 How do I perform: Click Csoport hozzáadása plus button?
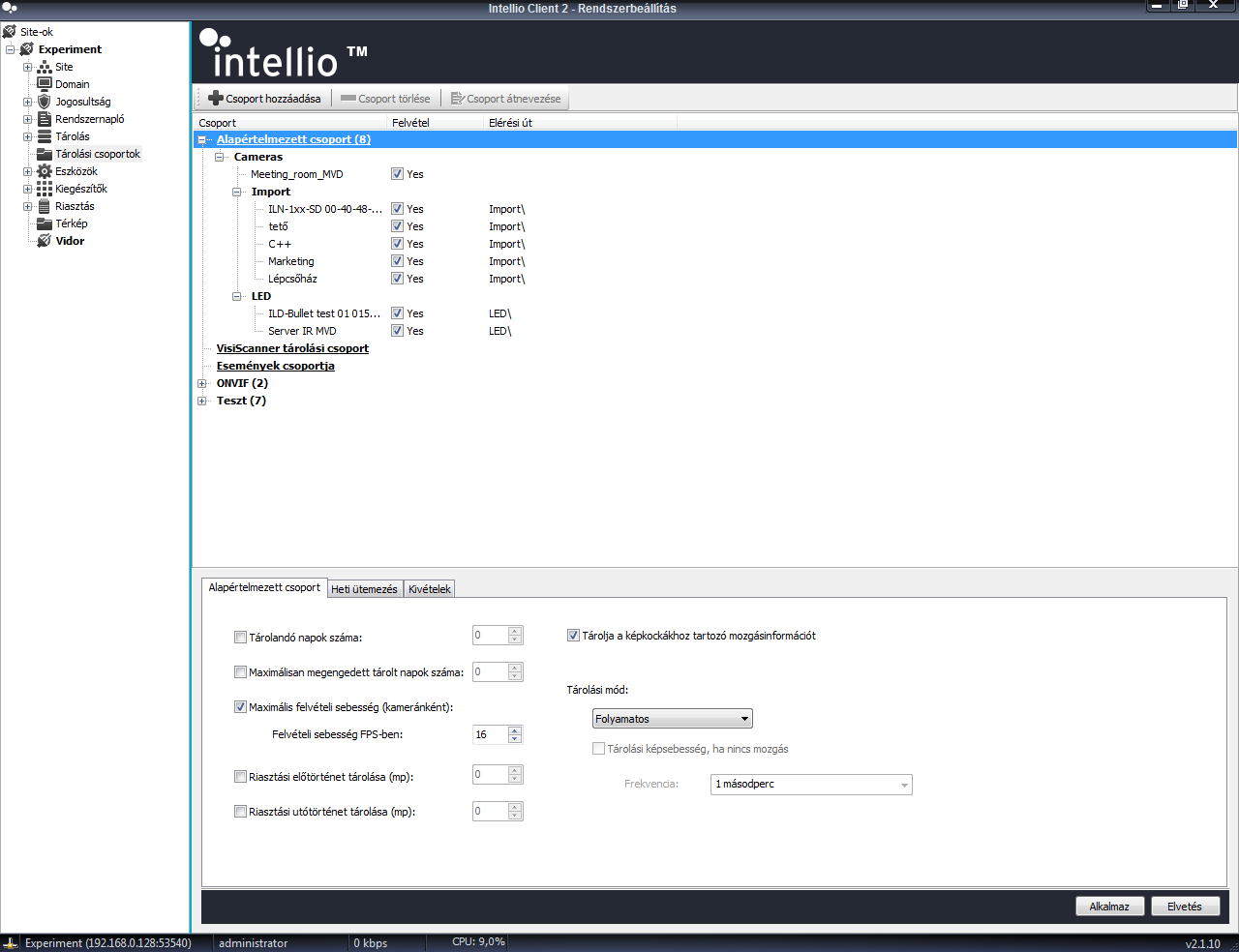264,99
